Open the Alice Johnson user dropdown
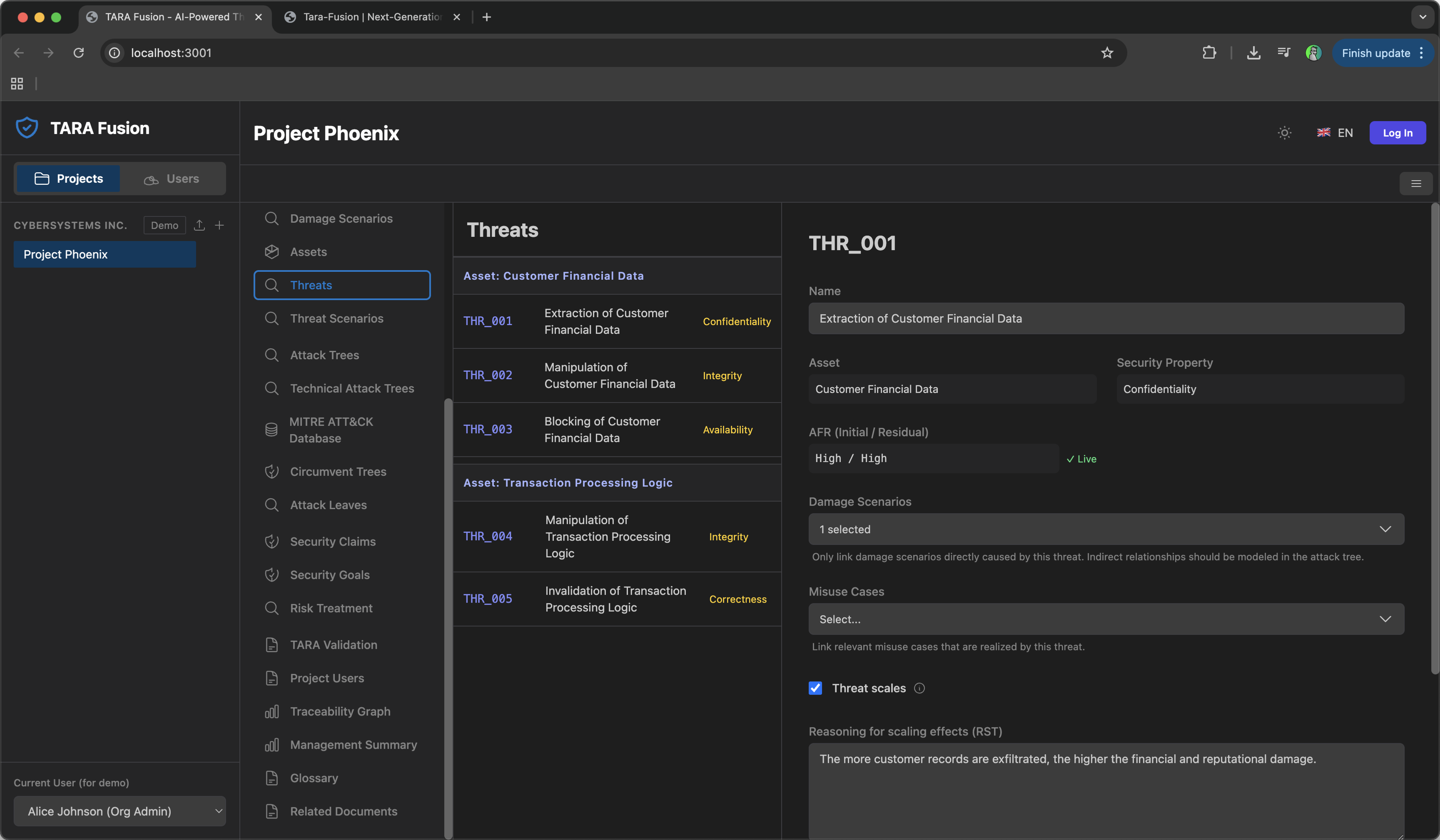Screen dimensions: 1440x840 pyautogui.click(x=120, y=811)
